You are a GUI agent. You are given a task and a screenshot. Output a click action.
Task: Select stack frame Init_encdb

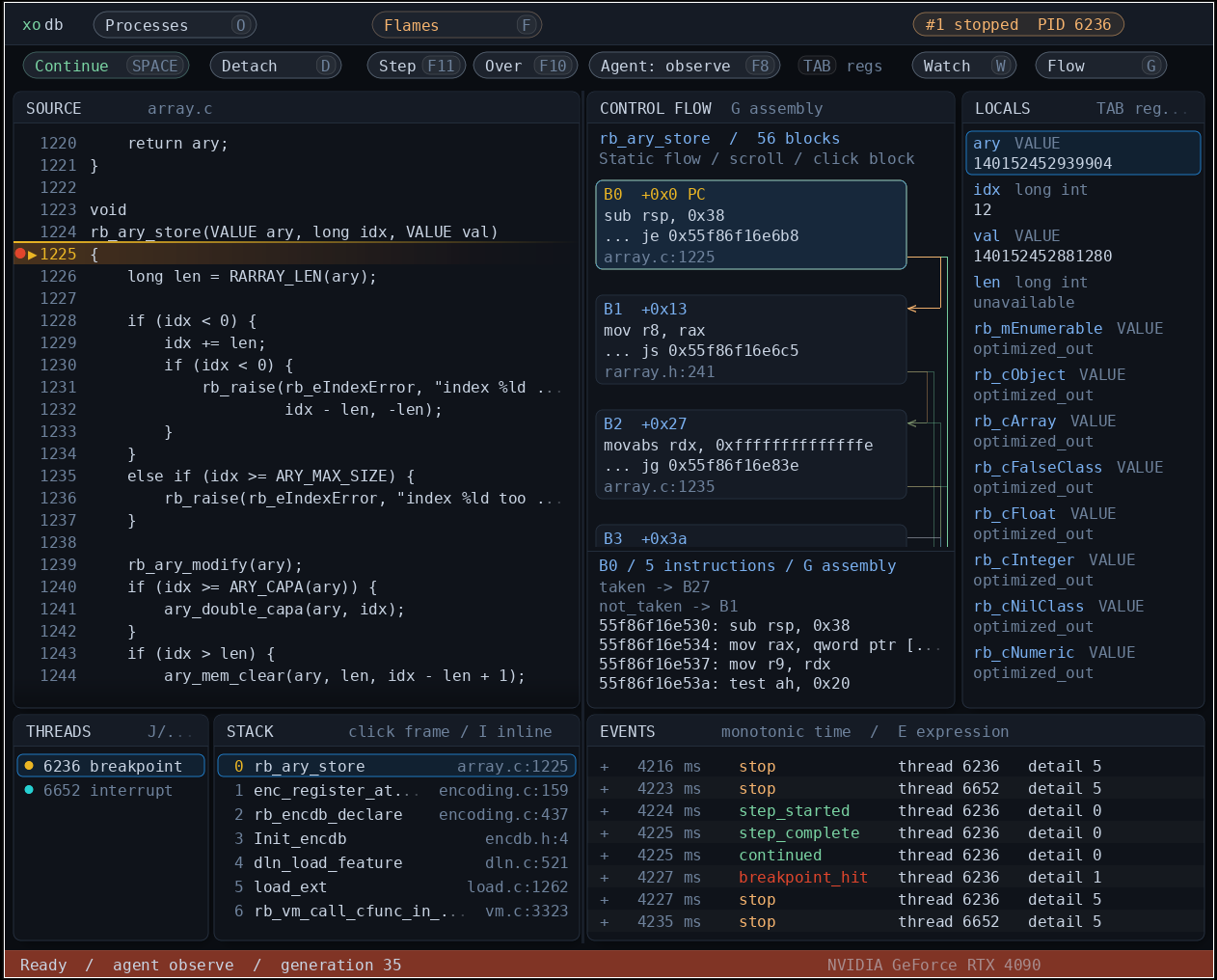pyautogui.click(x=396, y=838)
